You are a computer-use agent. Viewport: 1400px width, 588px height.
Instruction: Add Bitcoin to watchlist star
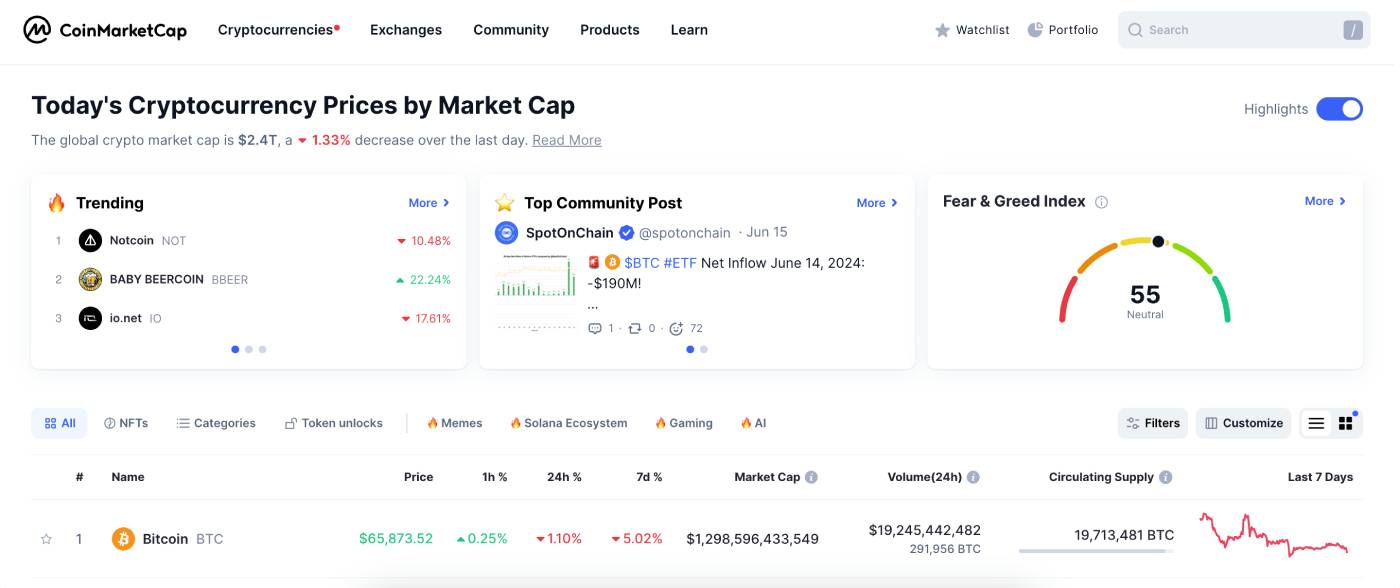46,539
